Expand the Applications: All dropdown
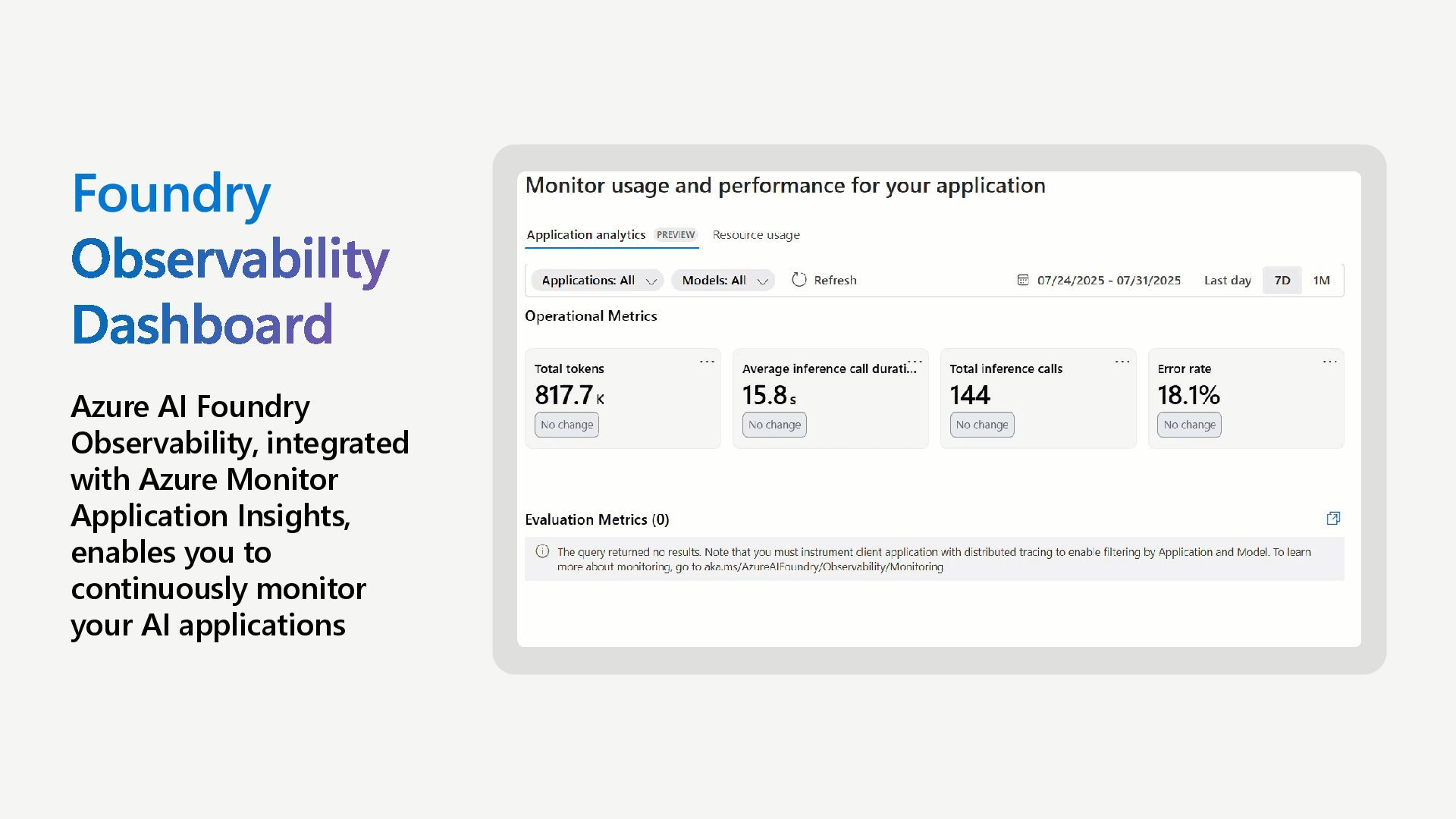Viewport: 1456px width, 819px height. (598, 280)
